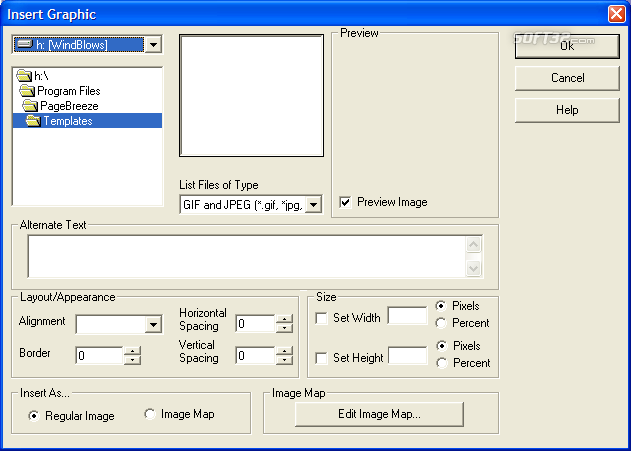Click the h:\ root folder icon
This screenshot has height=451, width=631.
point(24,76)
